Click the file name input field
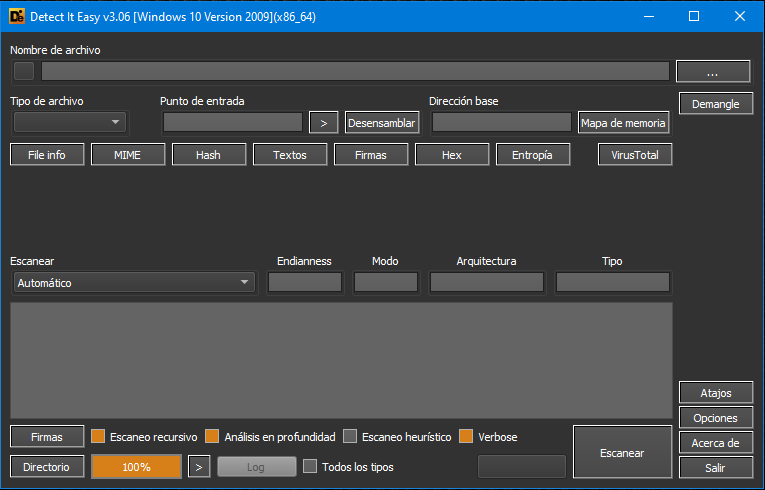The width and height of the screenshot is (765, 490). 355,71
